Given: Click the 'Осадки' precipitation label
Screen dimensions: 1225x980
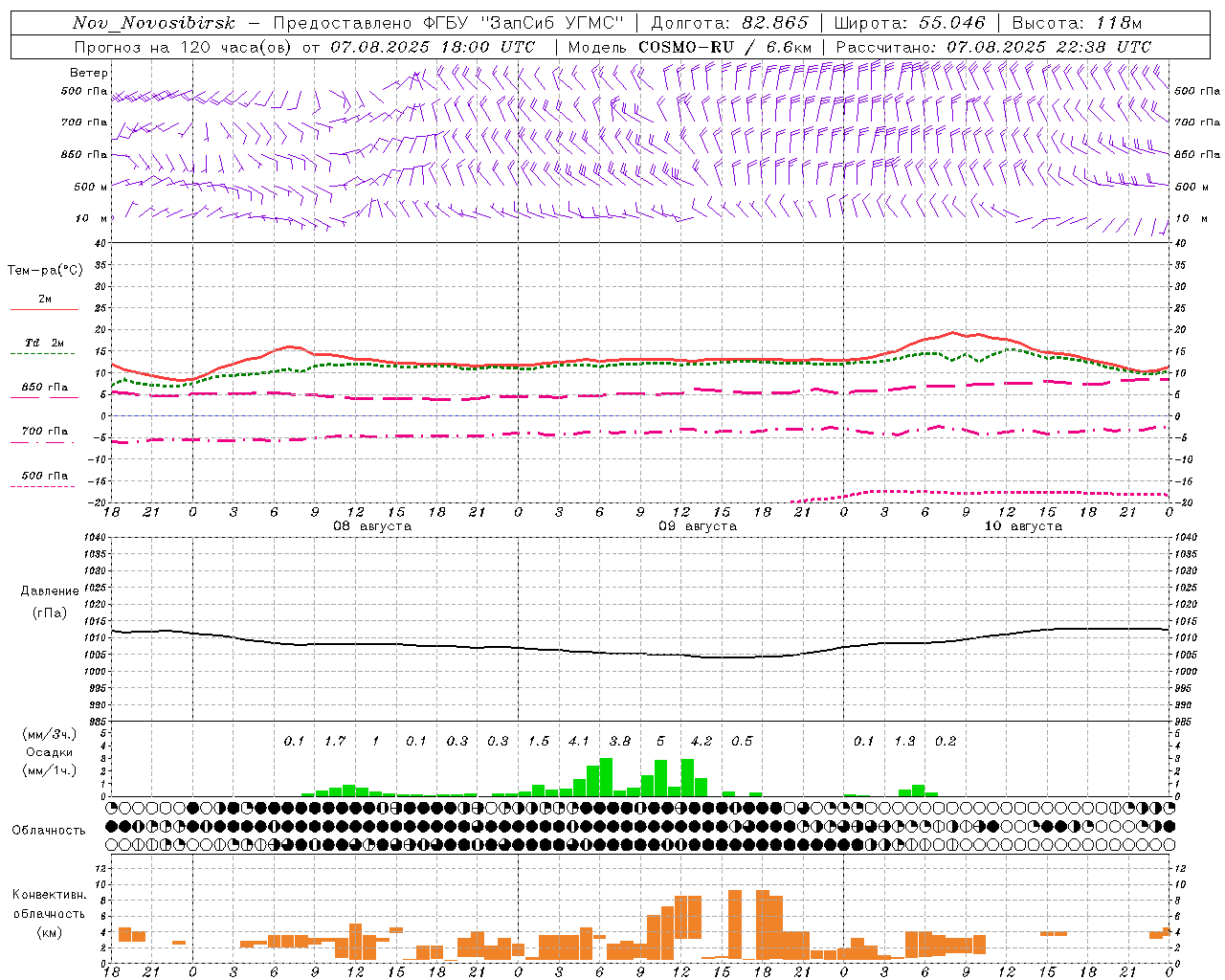Looking at the screenshot, I should (50, 752).
